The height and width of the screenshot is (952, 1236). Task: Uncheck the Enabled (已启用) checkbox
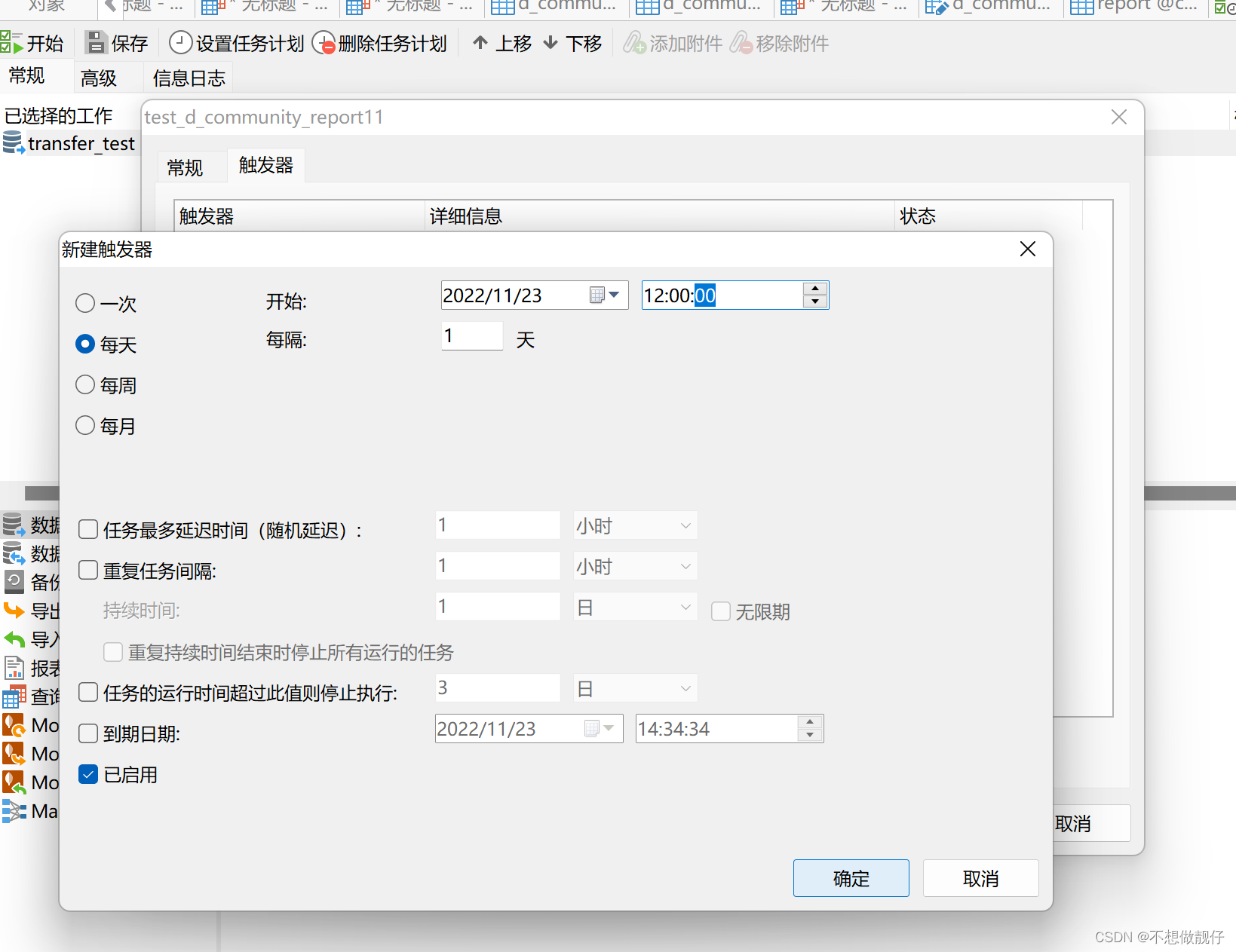(88, 773)
